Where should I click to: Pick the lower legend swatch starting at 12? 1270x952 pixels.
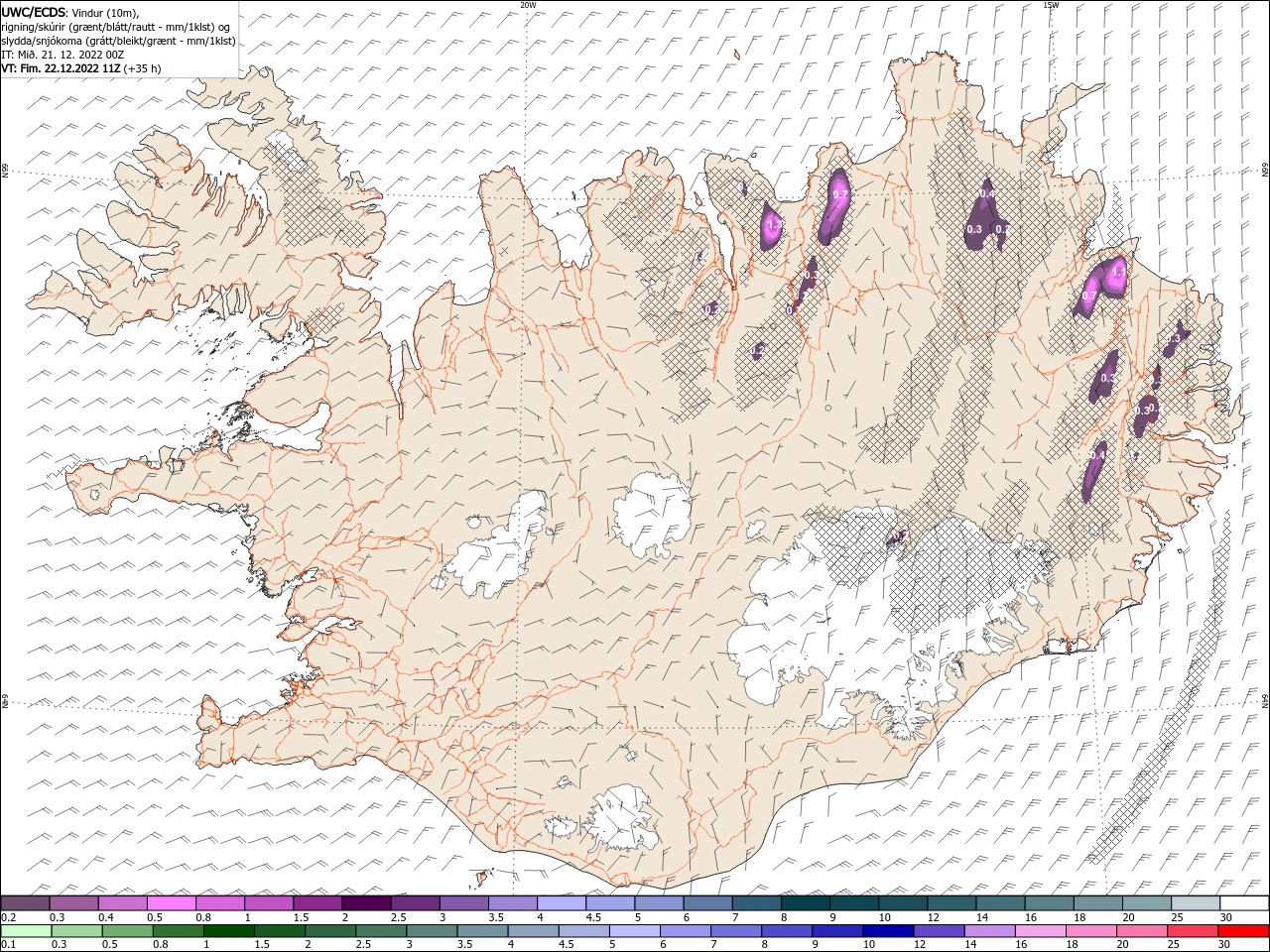(939, 931)
